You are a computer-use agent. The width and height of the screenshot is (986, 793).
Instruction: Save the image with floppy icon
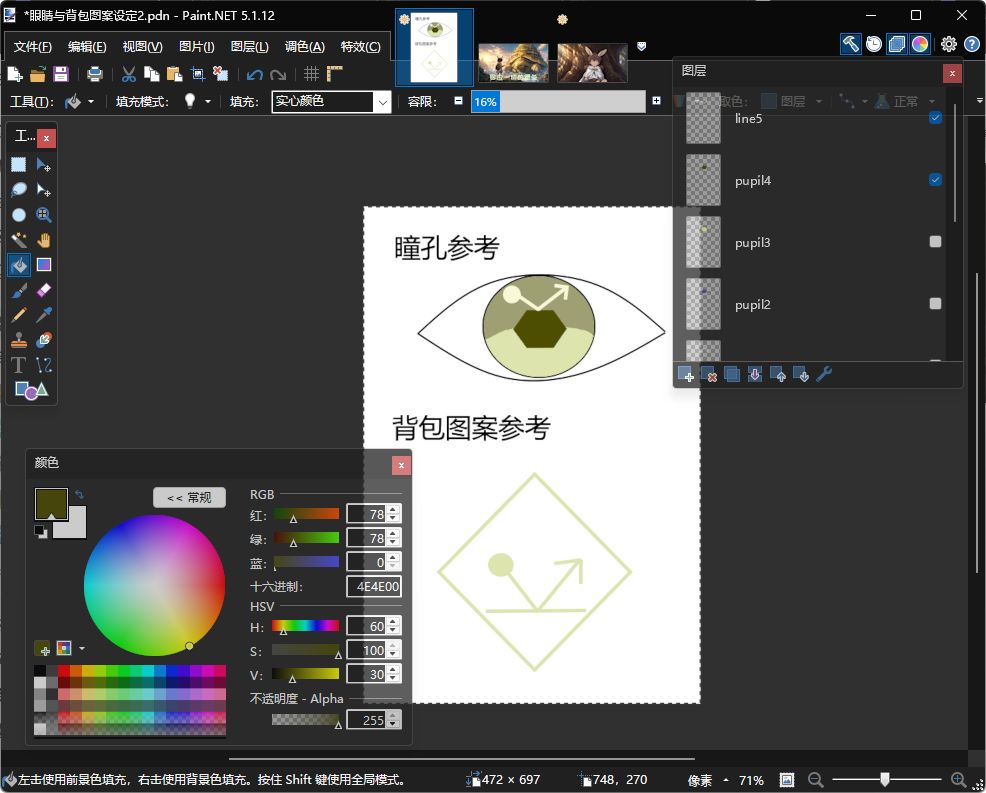point(60,74)
